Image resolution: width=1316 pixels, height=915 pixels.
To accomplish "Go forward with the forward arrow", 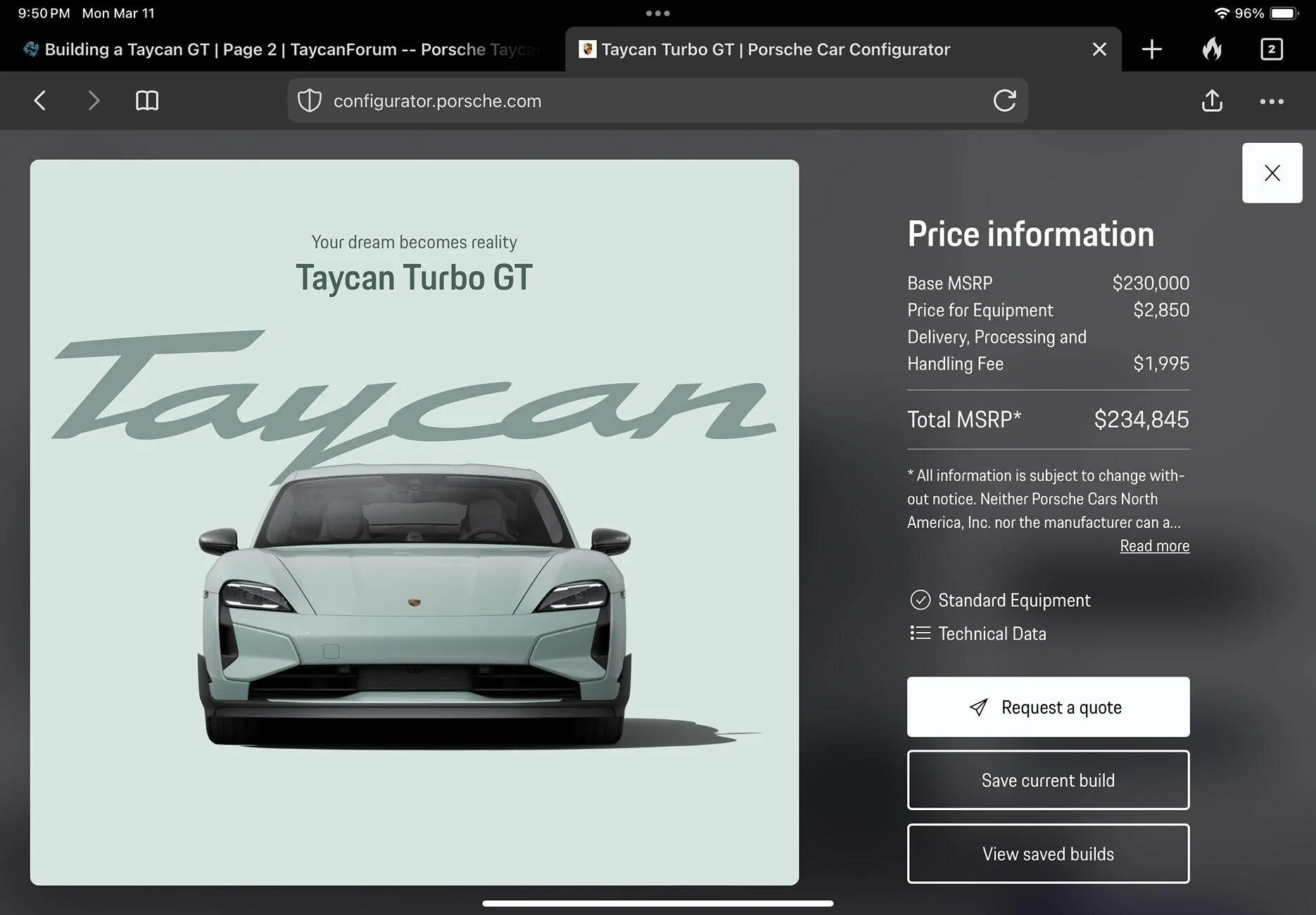I will 94,101.
